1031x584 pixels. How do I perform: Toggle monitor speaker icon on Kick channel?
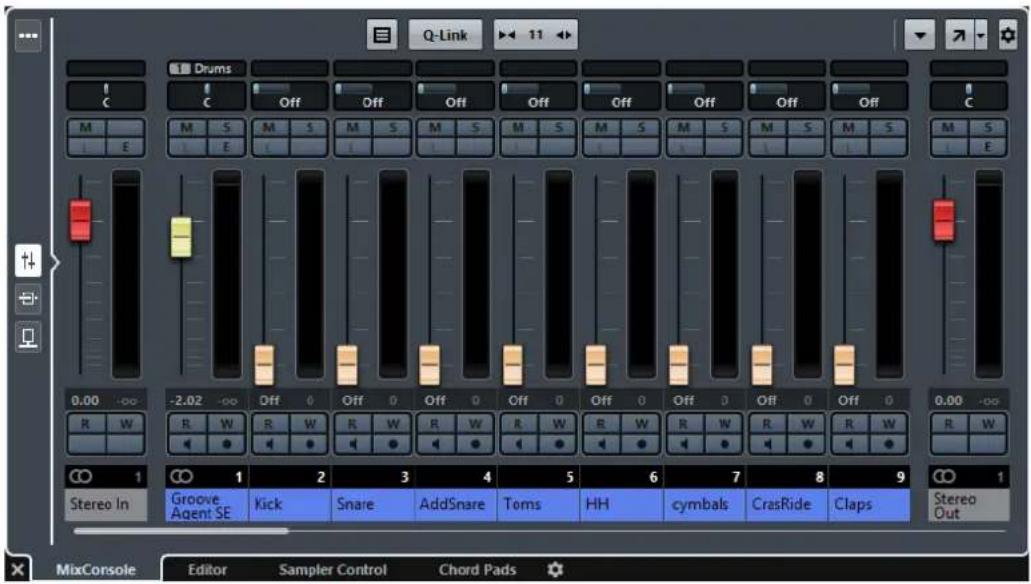click(x=270, y=444)
